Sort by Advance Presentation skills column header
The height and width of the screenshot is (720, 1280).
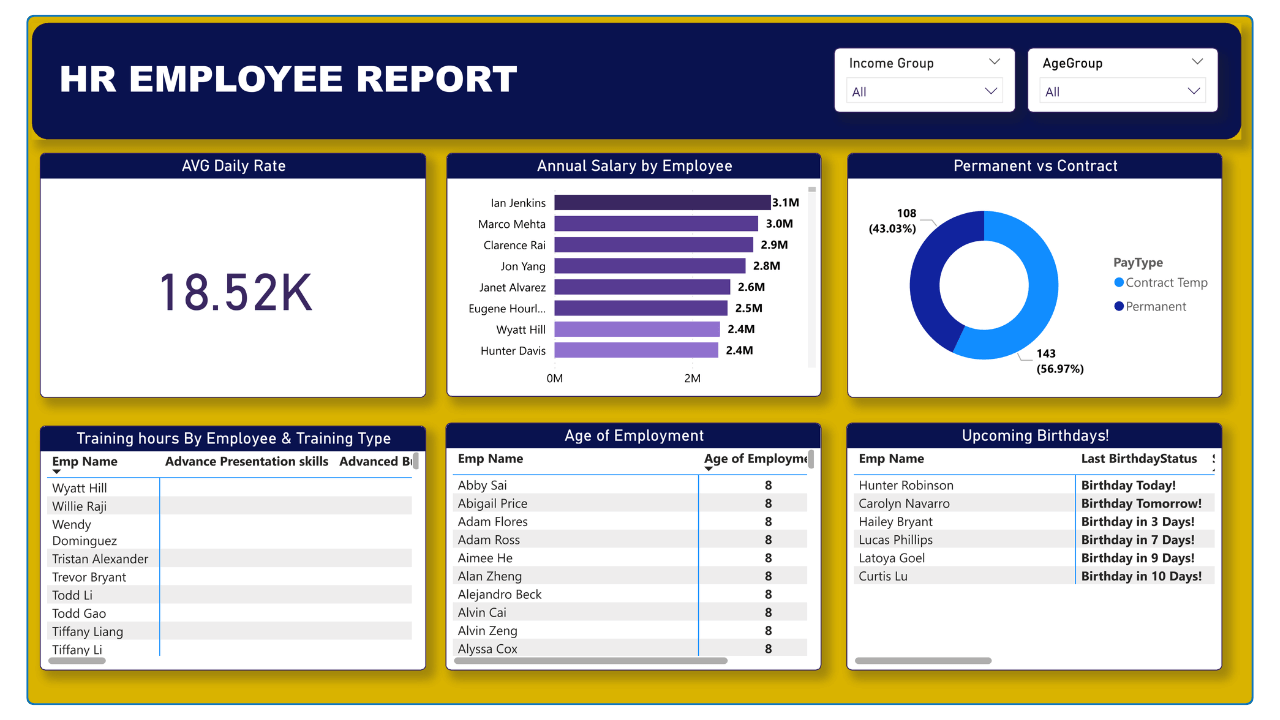246,462
